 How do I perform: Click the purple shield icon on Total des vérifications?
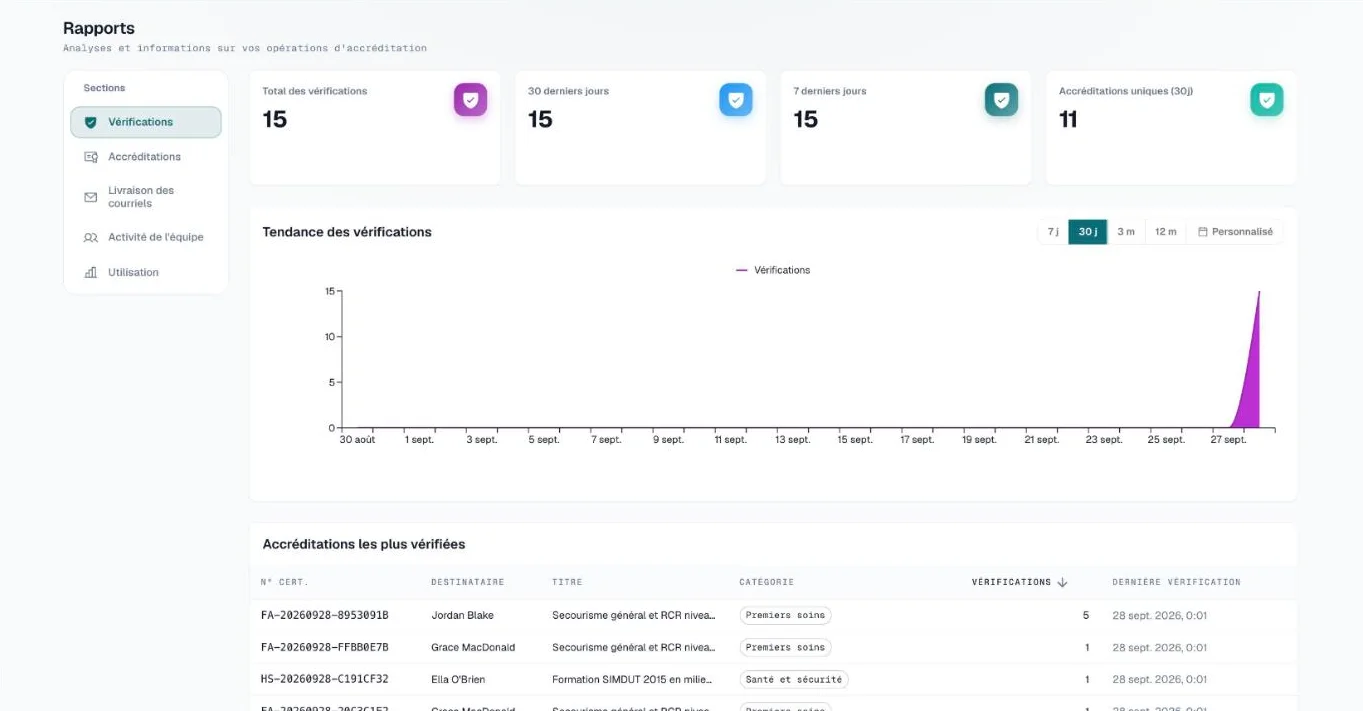tap(471, 100)
